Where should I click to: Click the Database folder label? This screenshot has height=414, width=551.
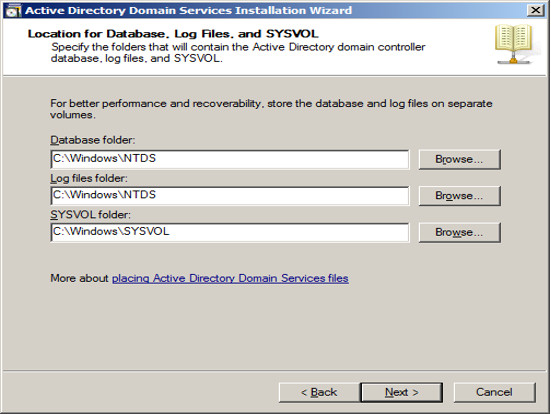pyautogui.click(x=93, y=140)
